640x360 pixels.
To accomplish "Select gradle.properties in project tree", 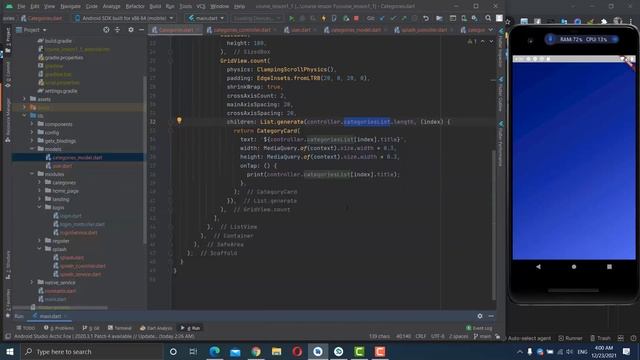I will tap(60, 58).
